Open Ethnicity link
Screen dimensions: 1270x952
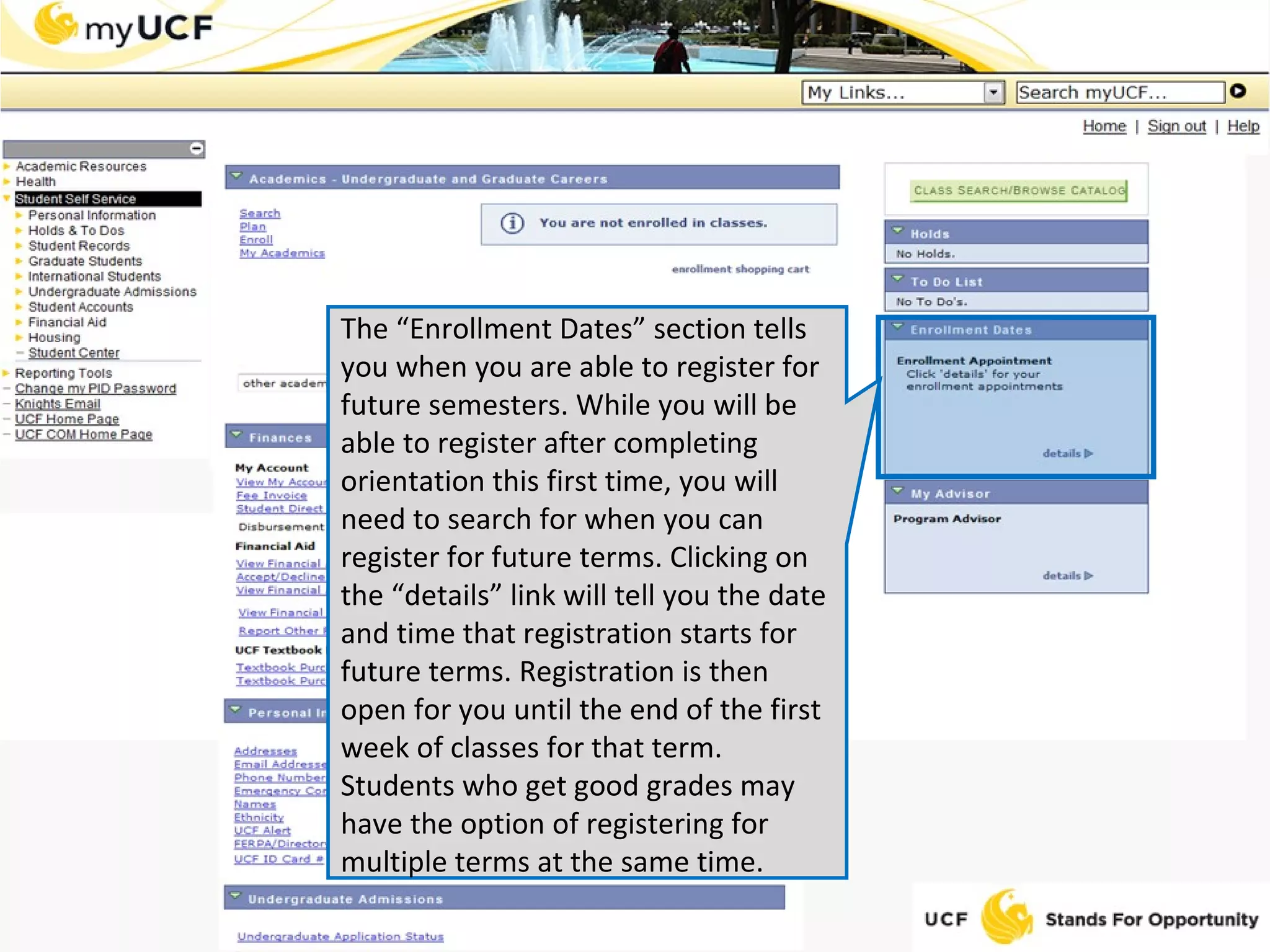(x=259, y=818)
